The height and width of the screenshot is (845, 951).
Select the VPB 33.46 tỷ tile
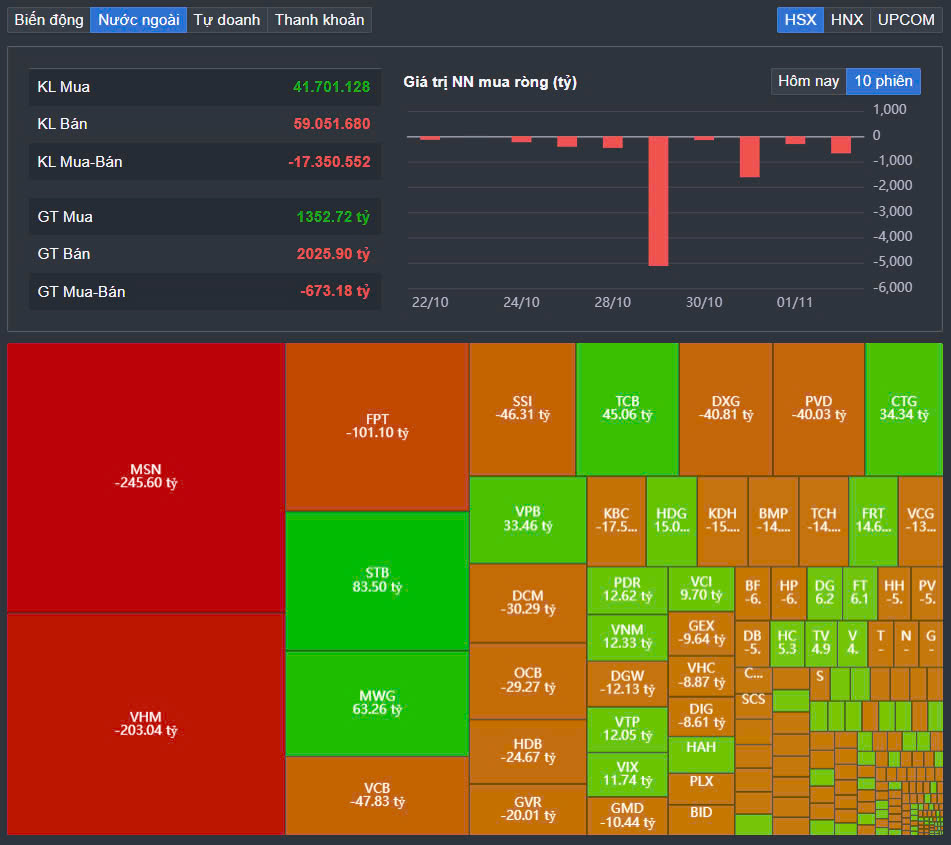point(528,520)
